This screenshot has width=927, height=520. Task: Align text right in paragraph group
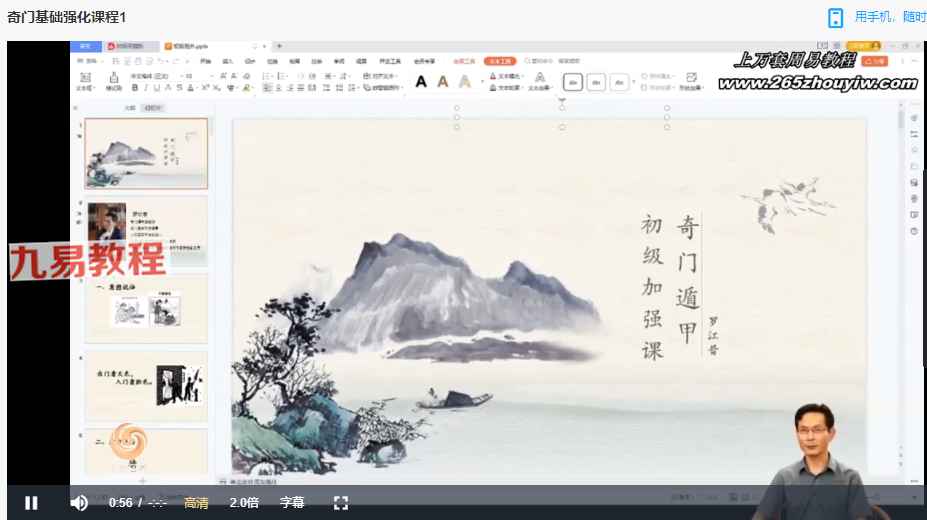(290, 87)
